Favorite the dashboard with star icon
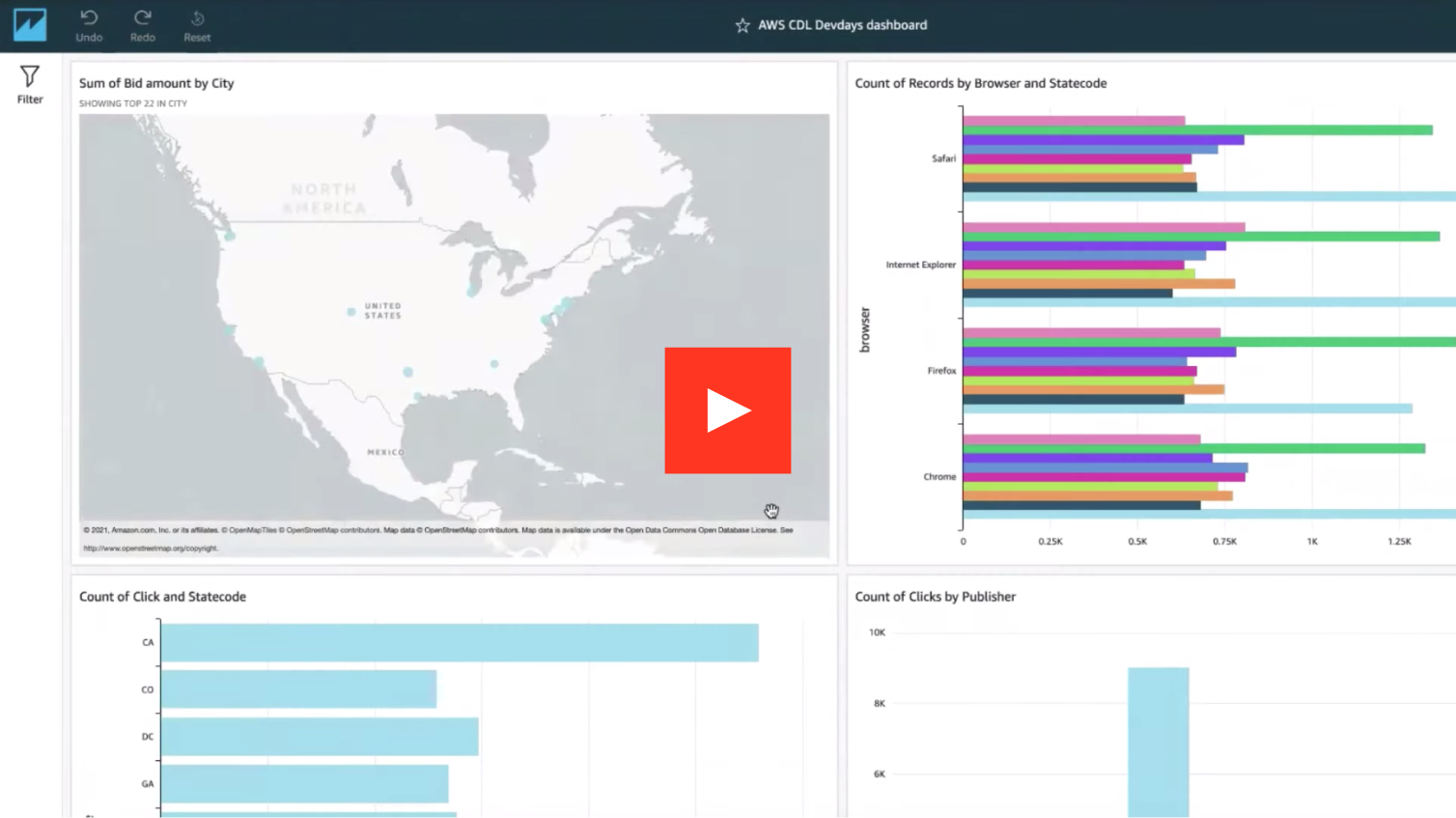This screenshot has width=1456, height=818. [742, 26]
